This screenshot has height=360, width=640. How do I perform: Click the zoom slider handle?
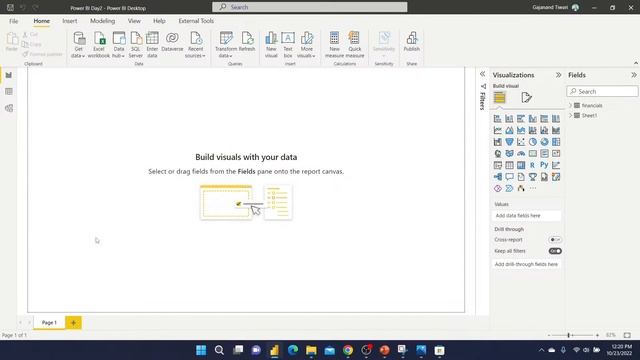pos(568,335)
